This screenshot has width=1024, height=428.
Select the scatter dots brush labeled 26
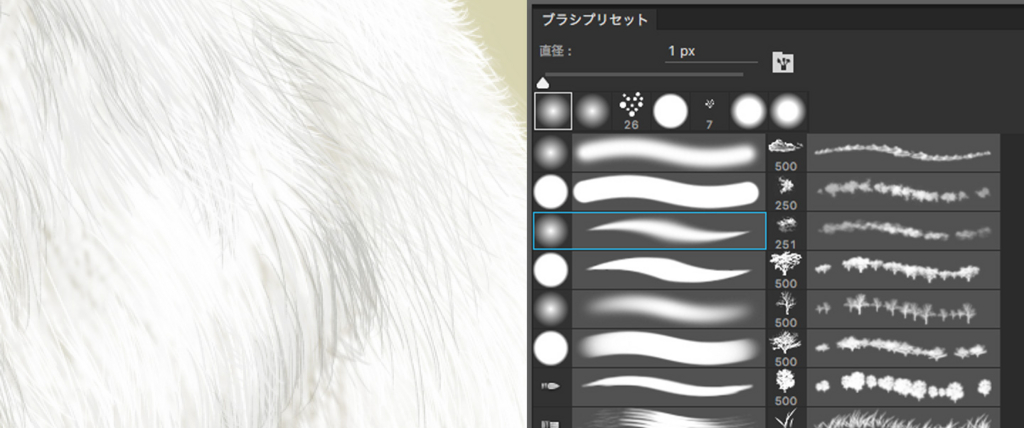(x=631, y=111)
